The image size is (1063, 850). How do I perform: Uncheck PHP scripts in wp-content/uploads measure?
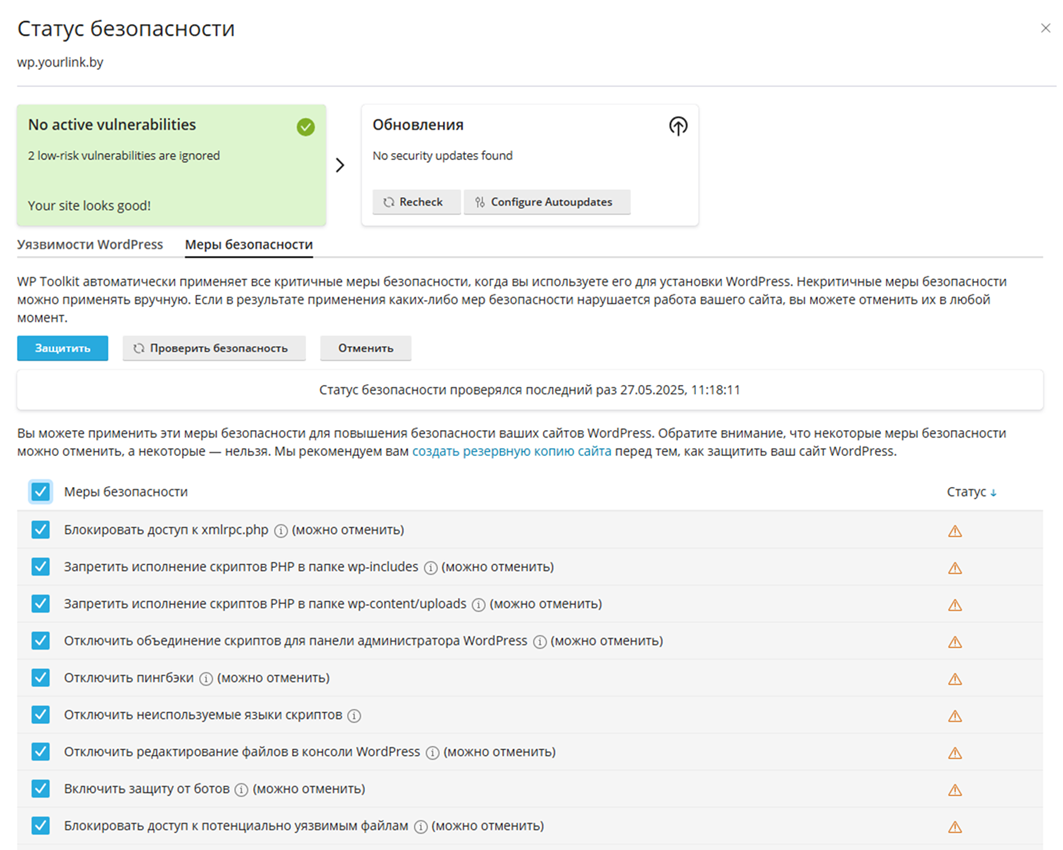(x=41, y=603)
